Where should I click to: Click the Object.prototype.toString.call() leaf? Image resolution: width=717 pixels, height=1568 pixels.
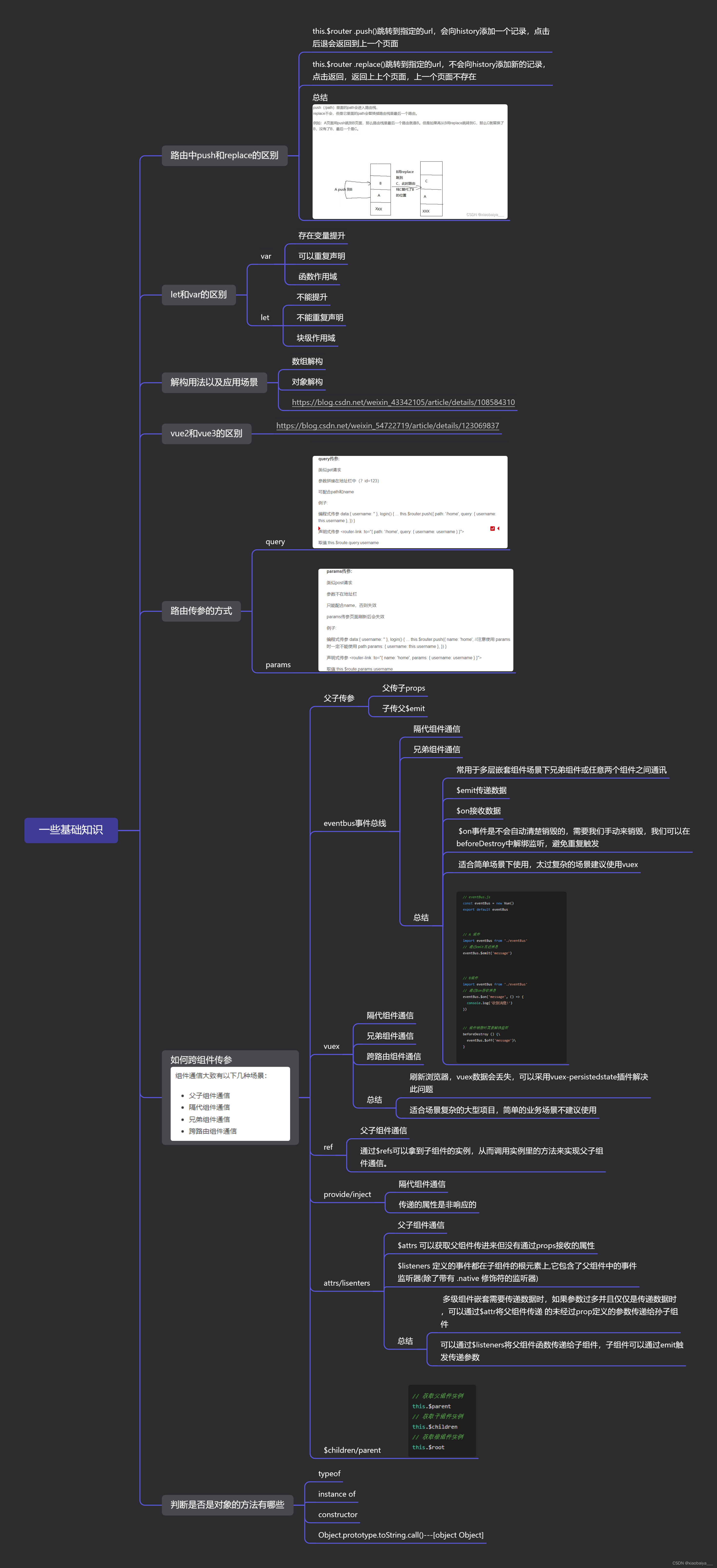400,1535
